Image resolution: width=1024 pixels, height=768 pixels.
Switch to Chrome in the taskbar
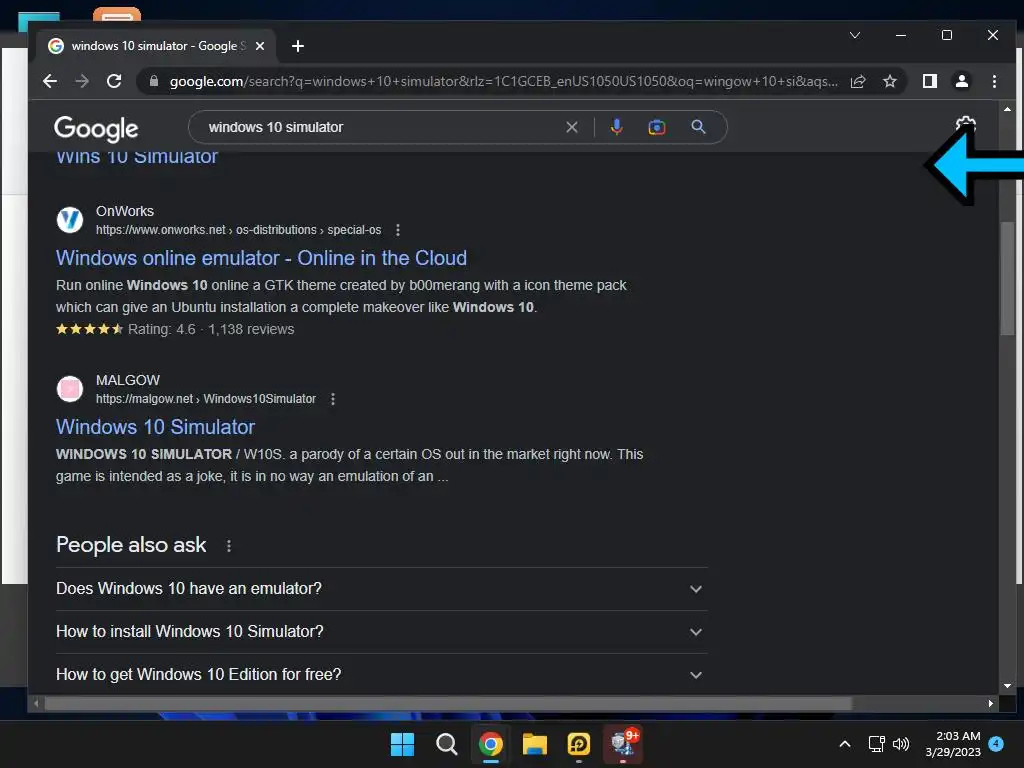point(490,744)
